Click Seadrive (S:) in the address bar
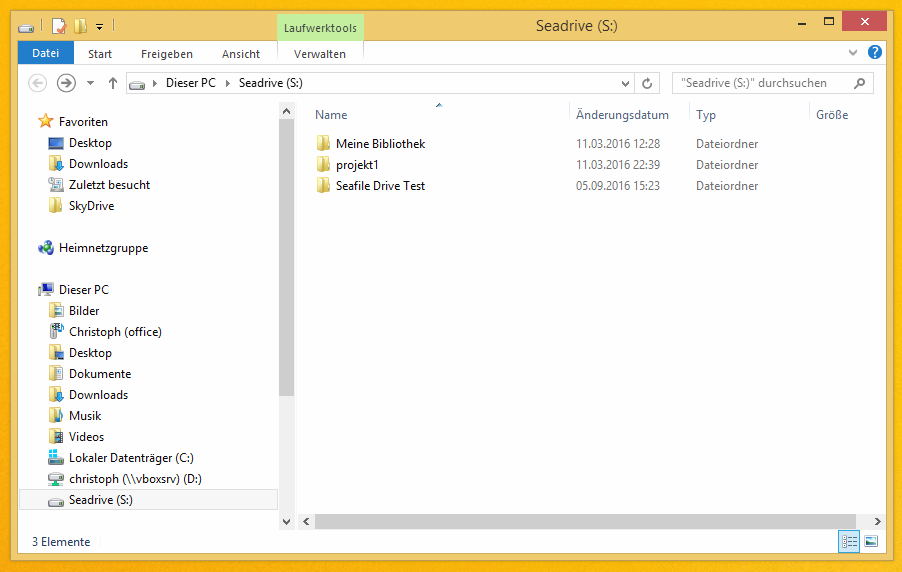This screenshot has height=572, width=902. tap(270, 83)
